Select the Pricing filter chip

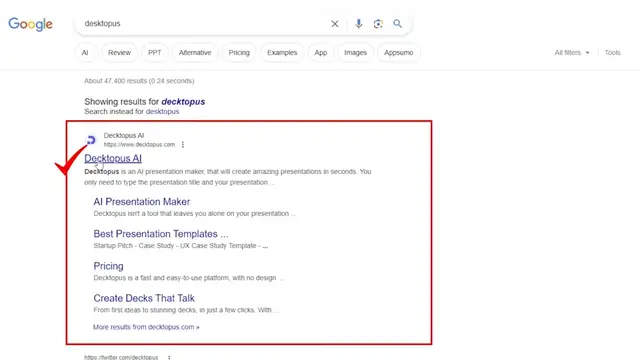pyautogui.click(x=239, y=53)
